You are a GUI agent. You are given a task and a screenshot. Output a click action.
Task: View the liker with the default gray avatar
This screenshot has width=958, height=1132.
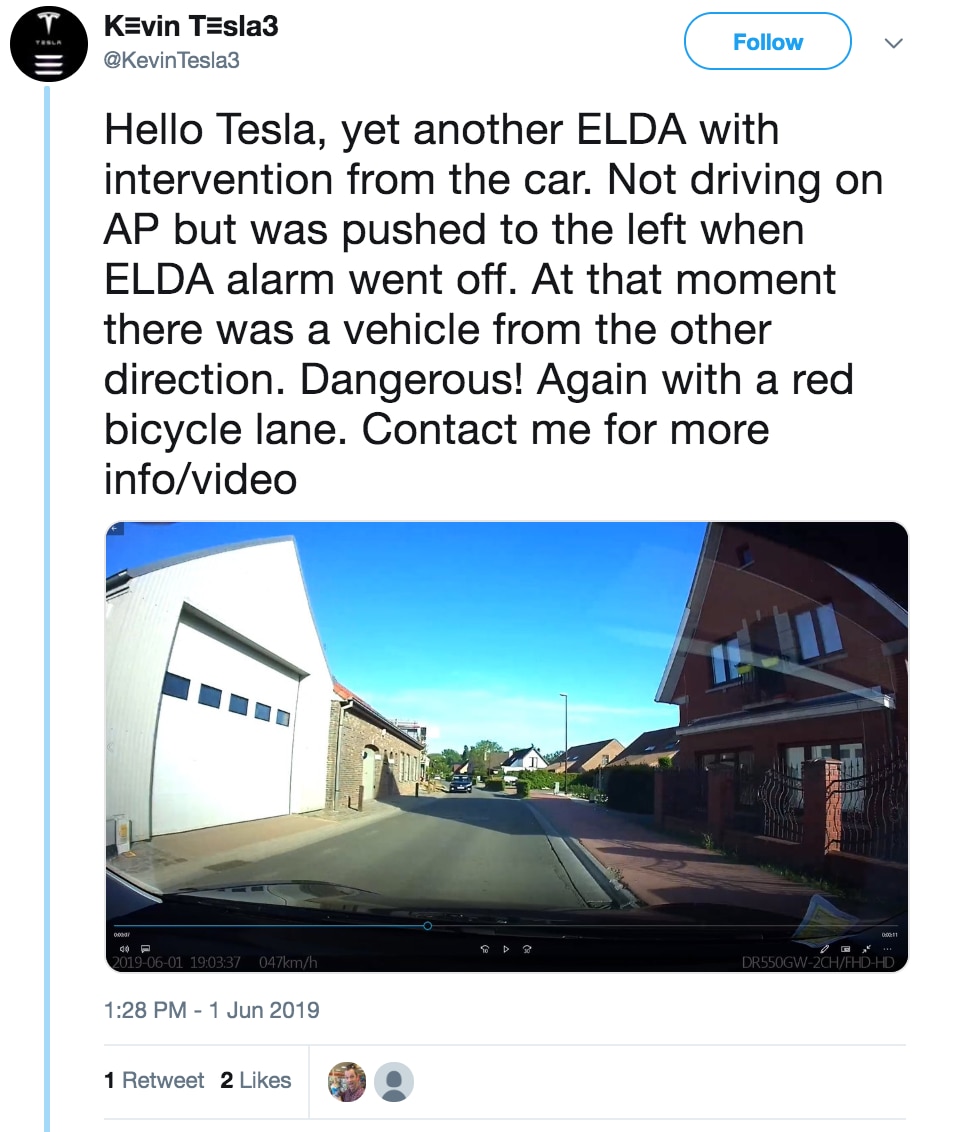(394, 1081)
